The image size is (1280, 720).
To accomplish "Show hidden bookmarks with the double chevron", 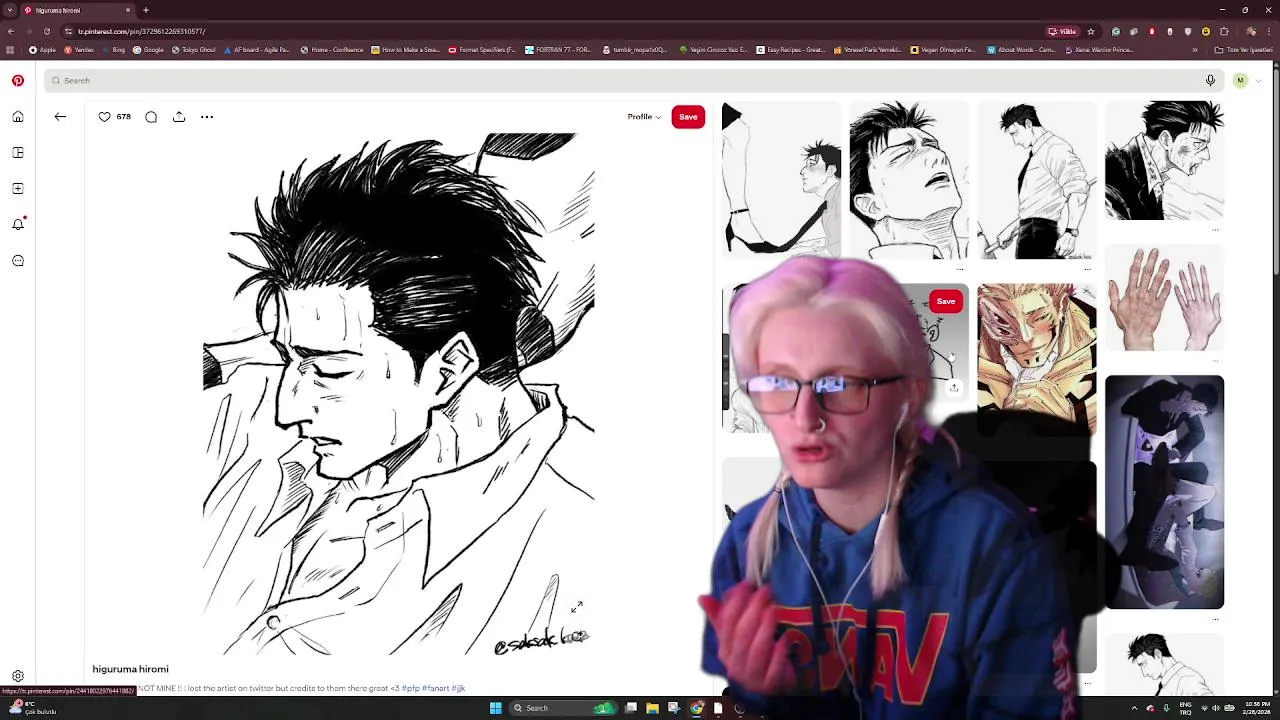I will click(1194, 50).
